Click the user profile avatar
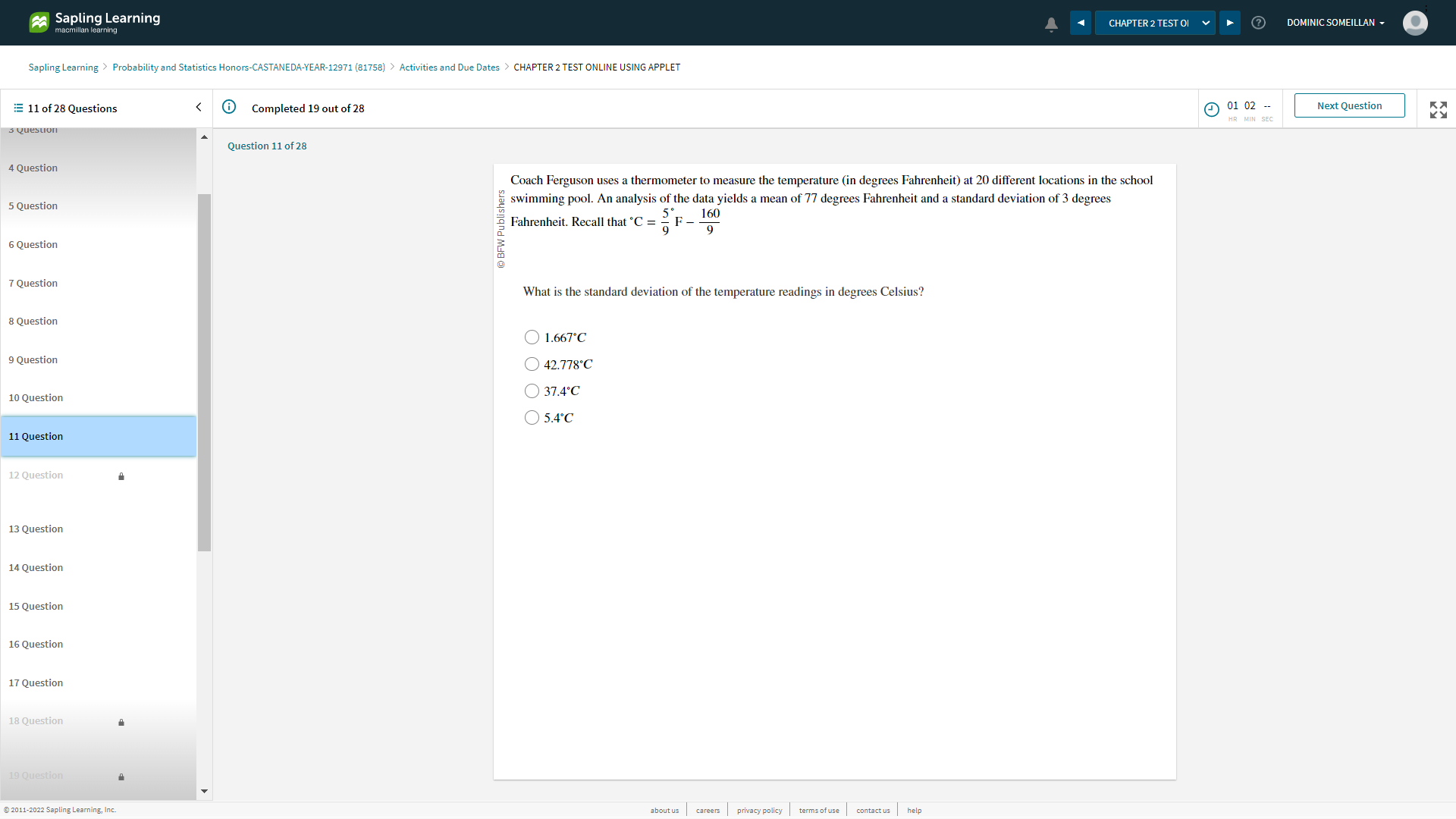 (1415, 23)
